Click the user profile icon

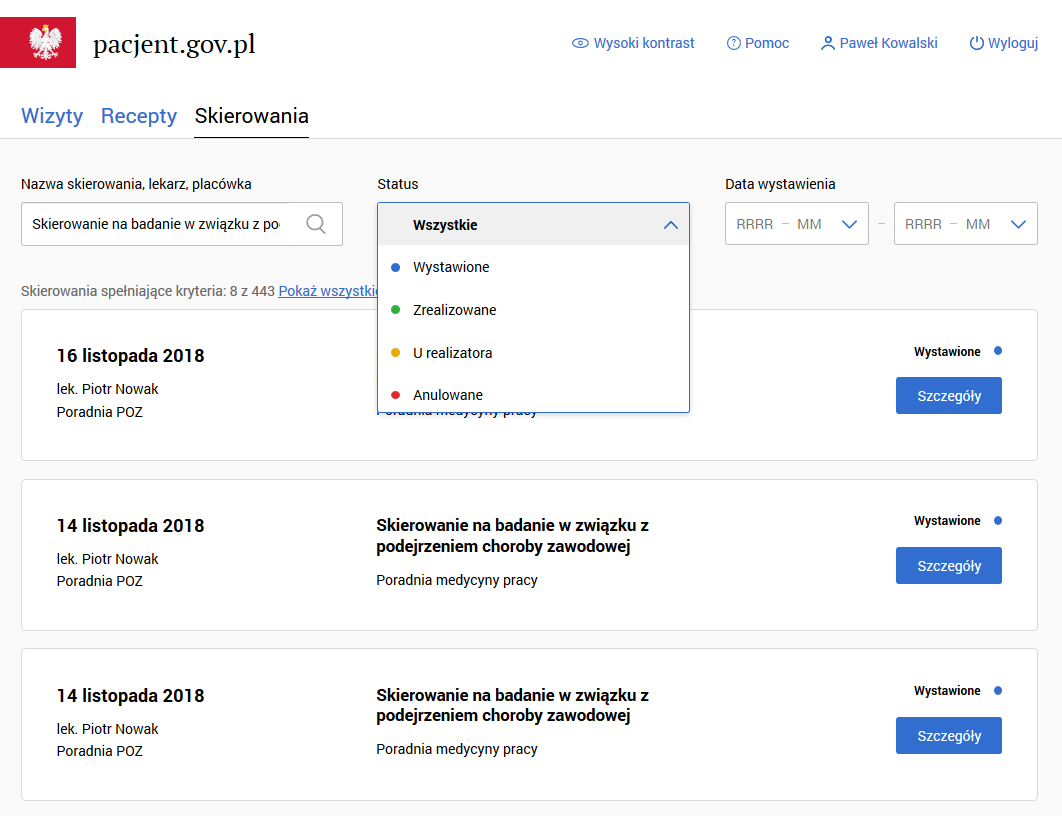827,43
